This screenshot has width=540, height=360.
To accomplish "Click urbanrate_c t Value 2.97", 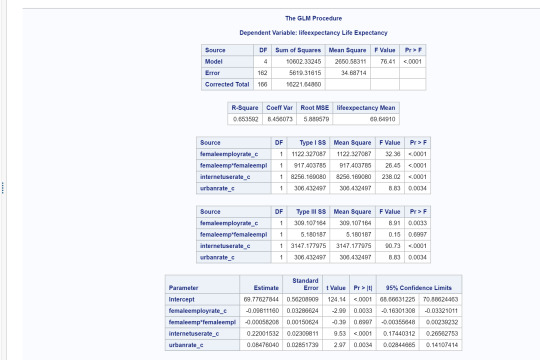I will [x=340, y=345].
